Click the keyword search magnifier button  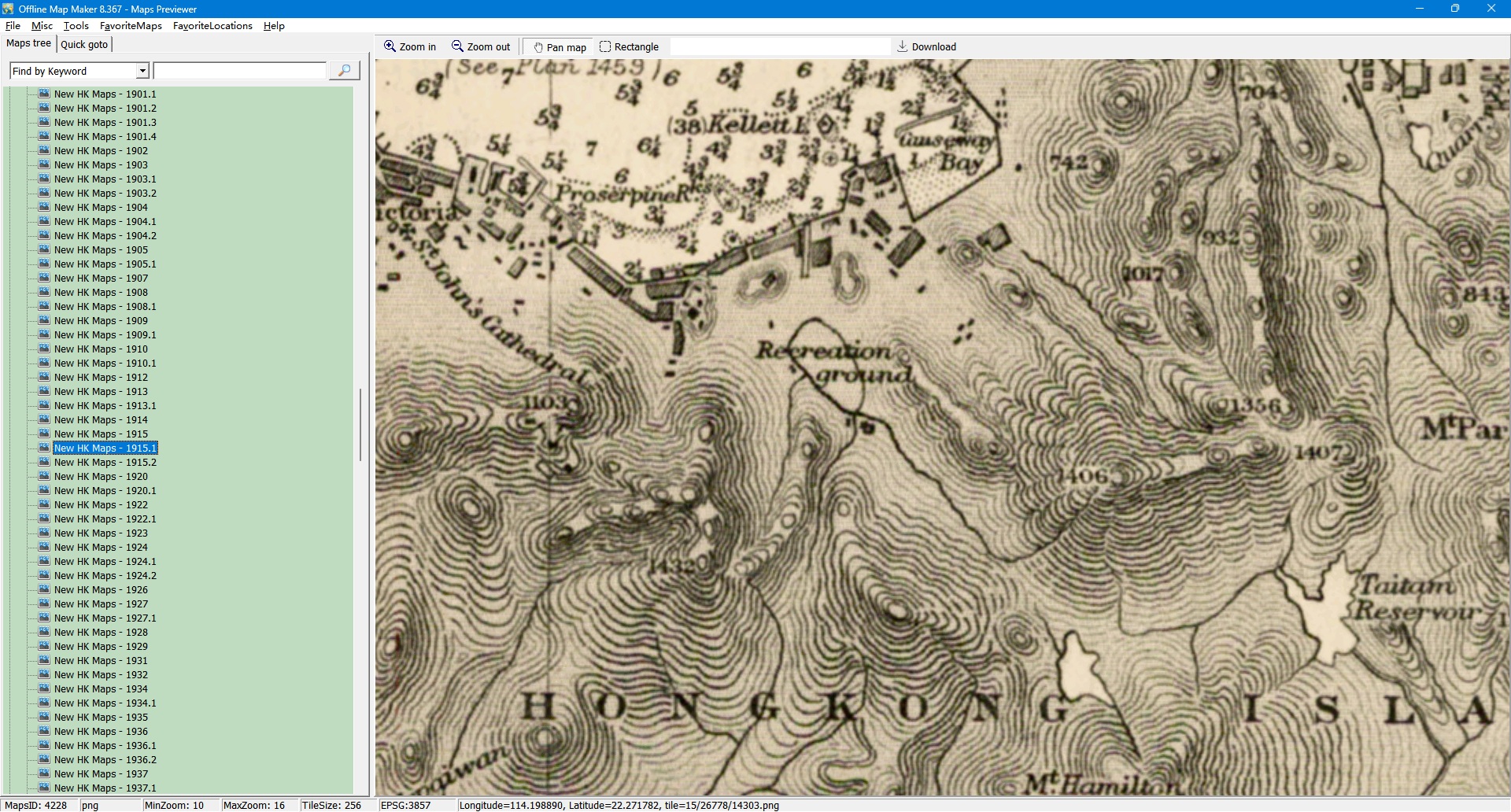[x=344, y=71]
